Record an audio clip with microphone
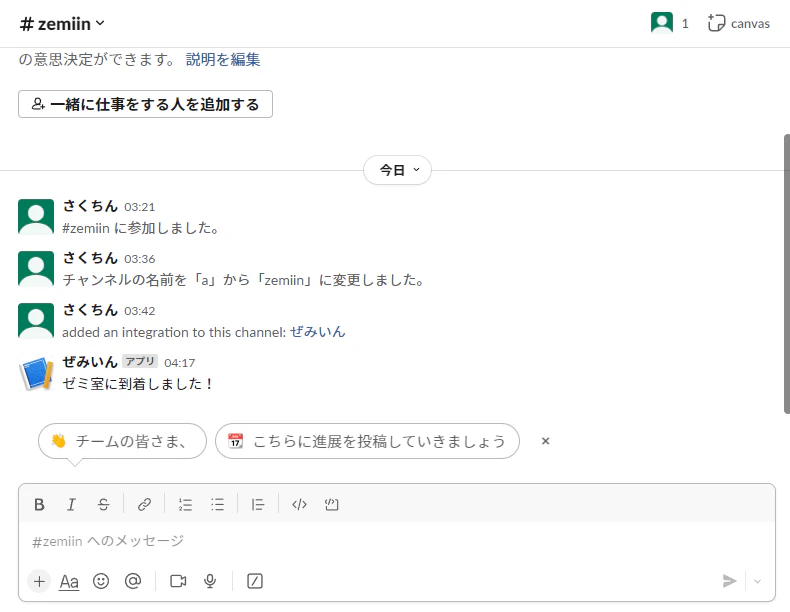Image resolution: width=790 pixels, height=612 pixels. point(210,581)
